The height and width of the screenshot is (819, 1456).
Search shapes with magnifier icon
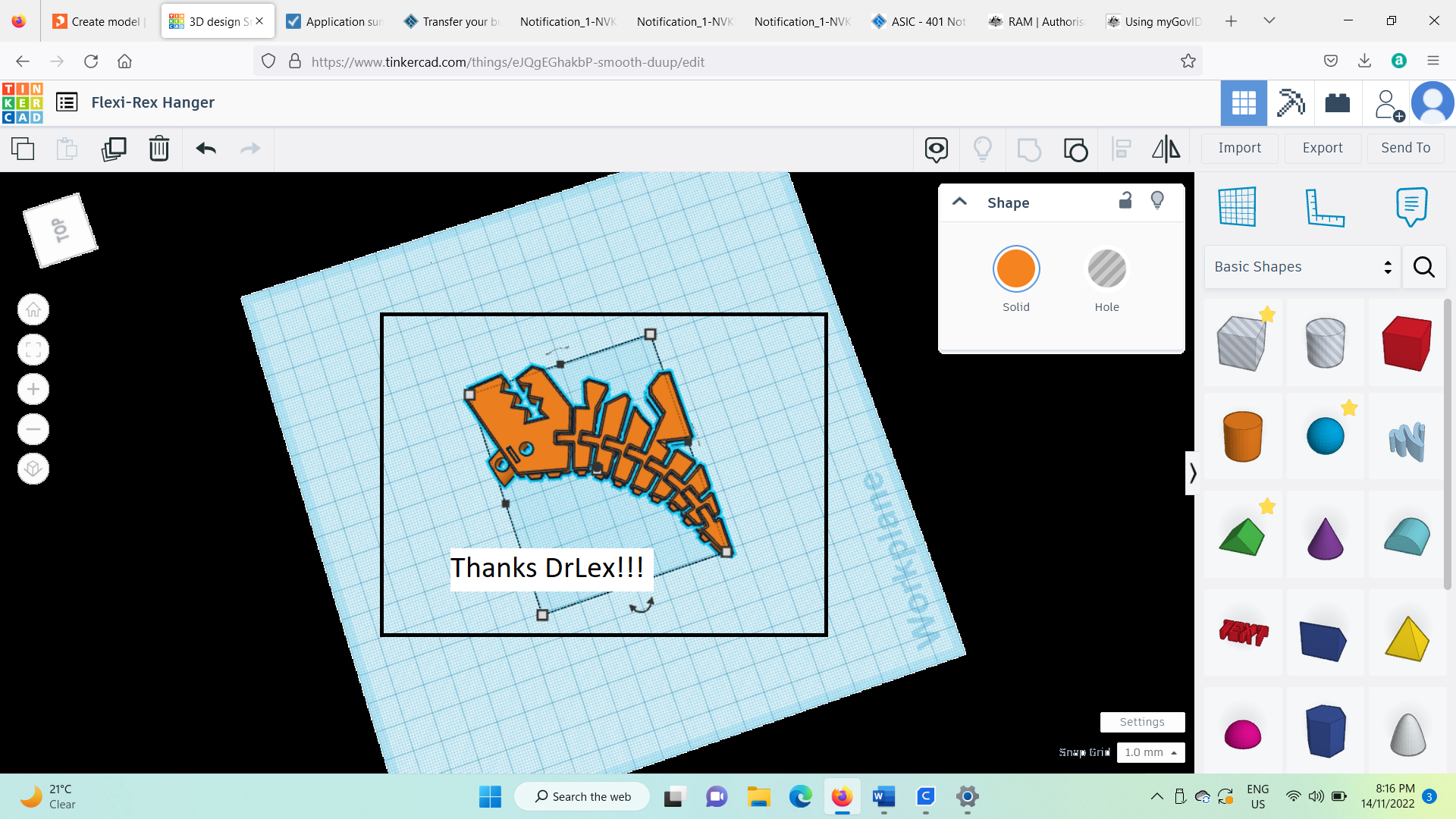point(1424,267)
